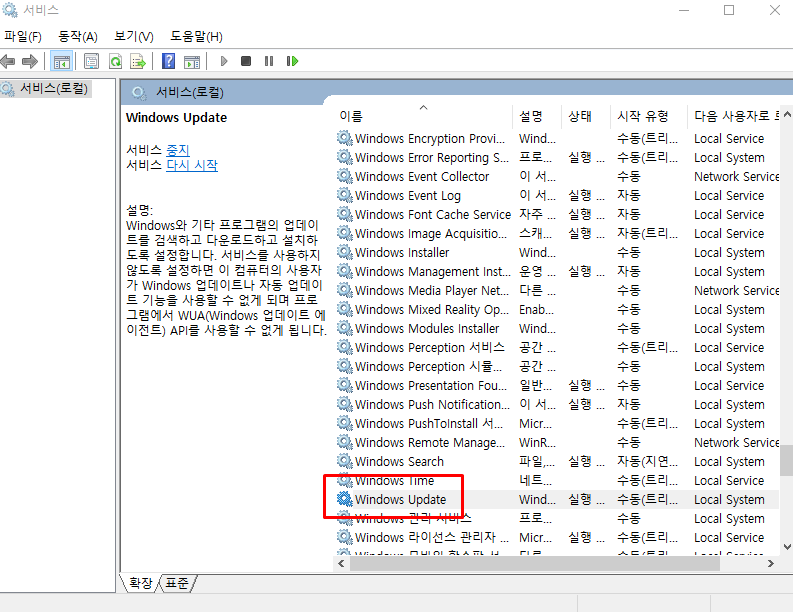Select the Windows Time service row

557,480
